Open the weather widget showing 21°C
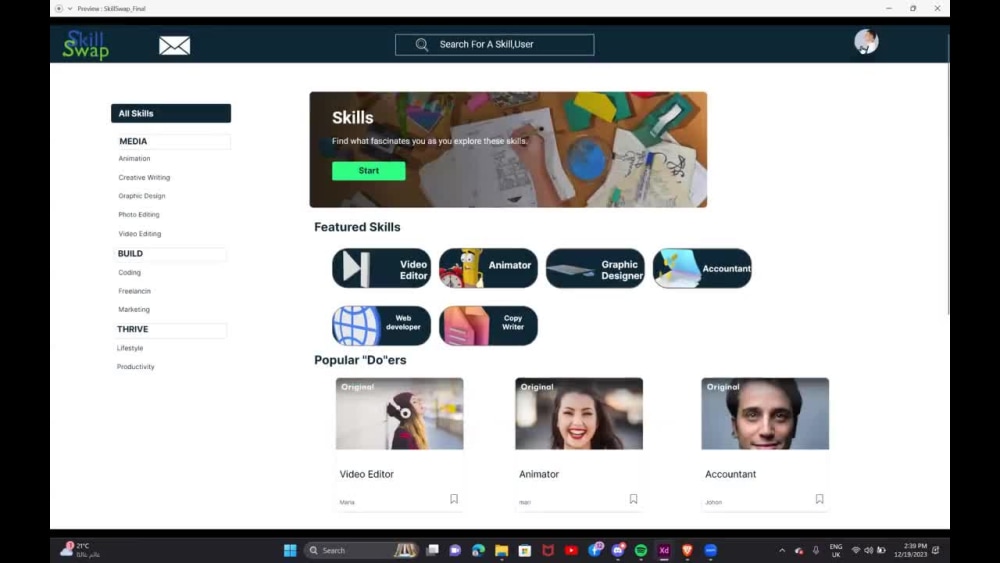 81,550
